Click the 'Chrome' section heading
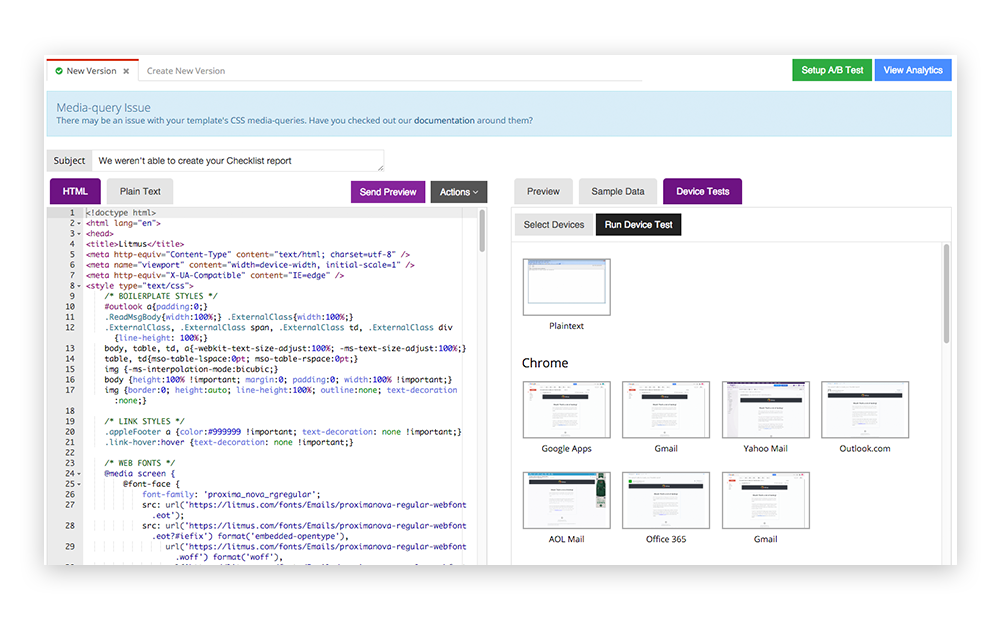 tap(545, 363)
